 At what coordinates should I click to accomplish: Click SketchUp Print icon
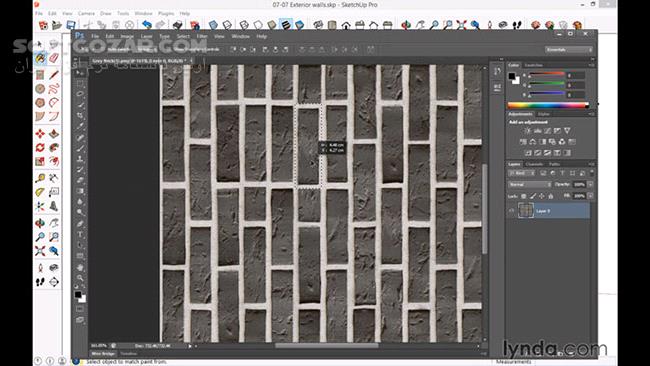(x=177, y=25)
